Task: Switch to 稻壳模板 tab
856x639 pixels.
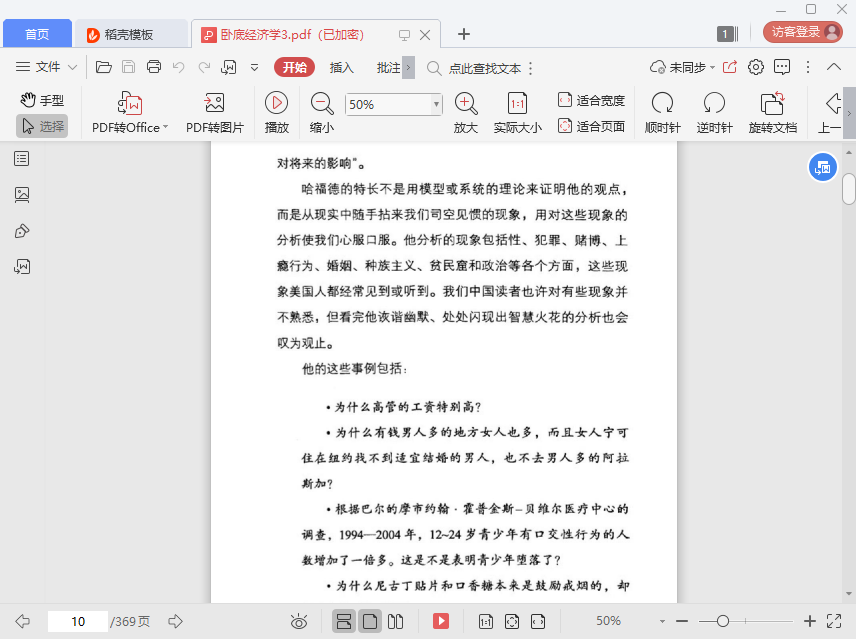Action: pos(130,34)
